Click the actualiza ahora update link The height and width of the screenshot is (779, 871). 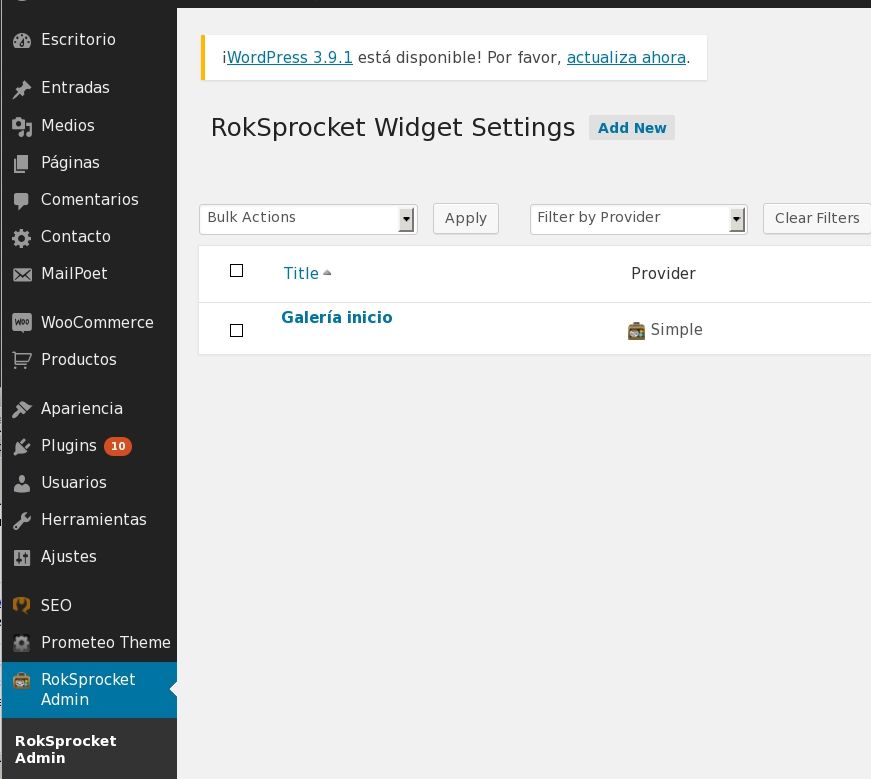626,57
